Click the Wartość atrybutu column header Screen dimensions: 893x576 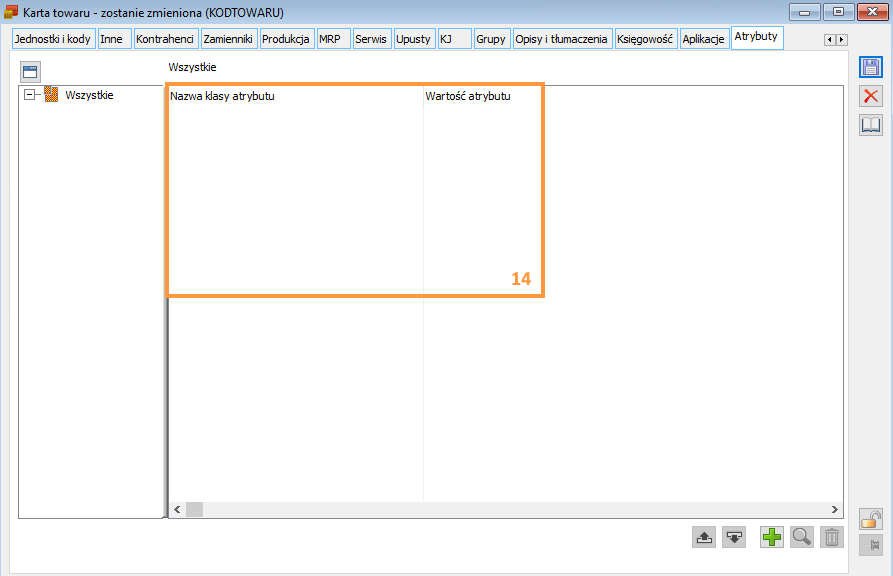(x=468, y=96)
